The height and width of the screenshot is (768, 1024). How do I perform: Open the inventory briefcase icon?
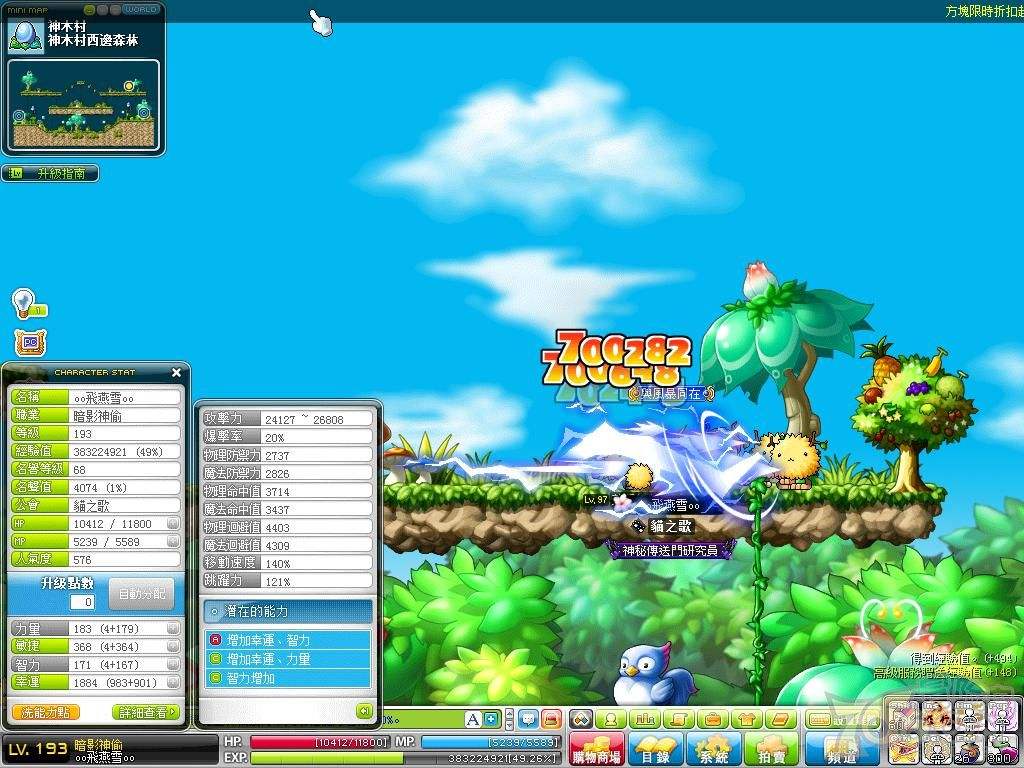713,719
